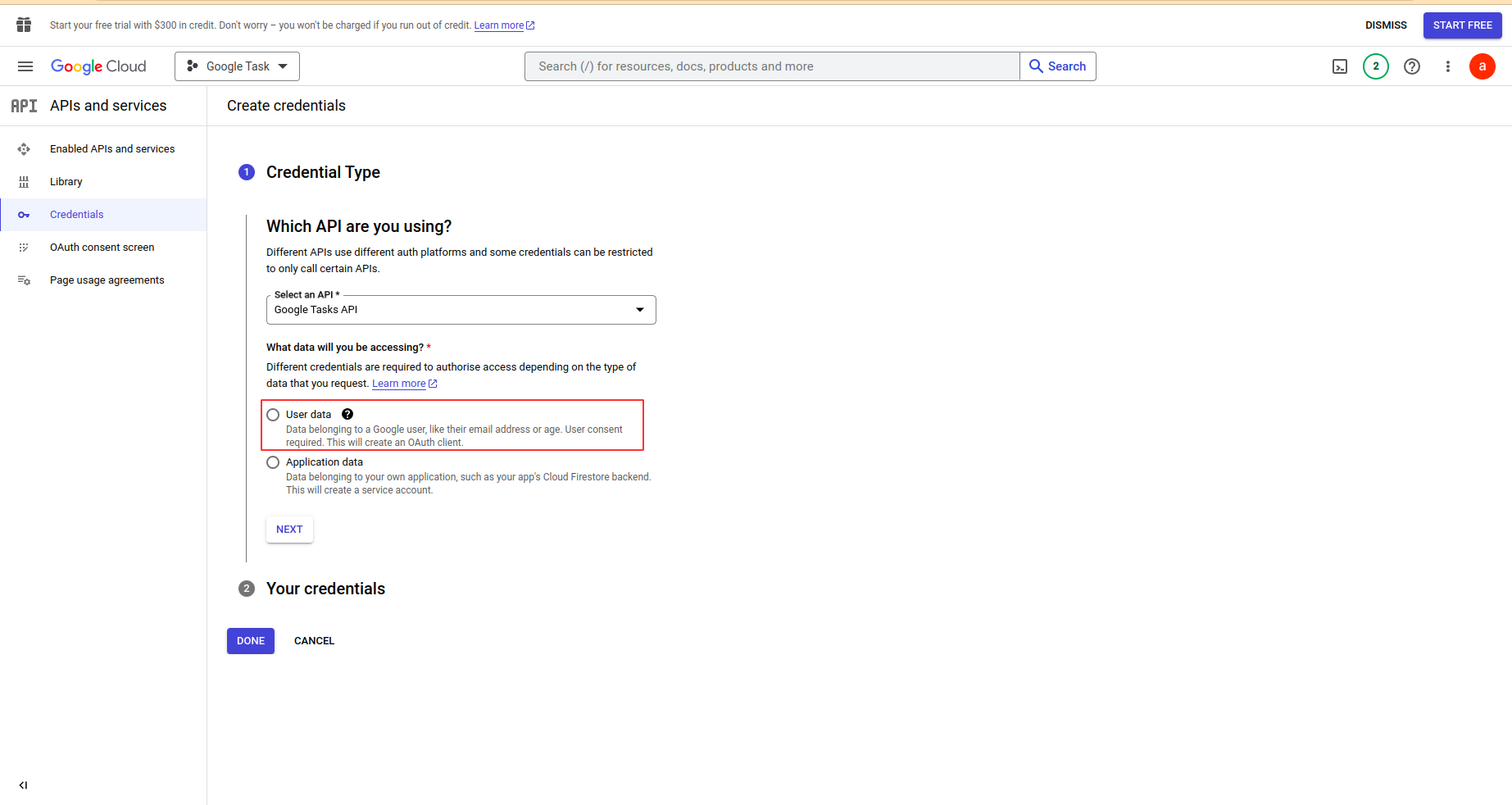Open notifications badge showing 2

coord(1376,66)
